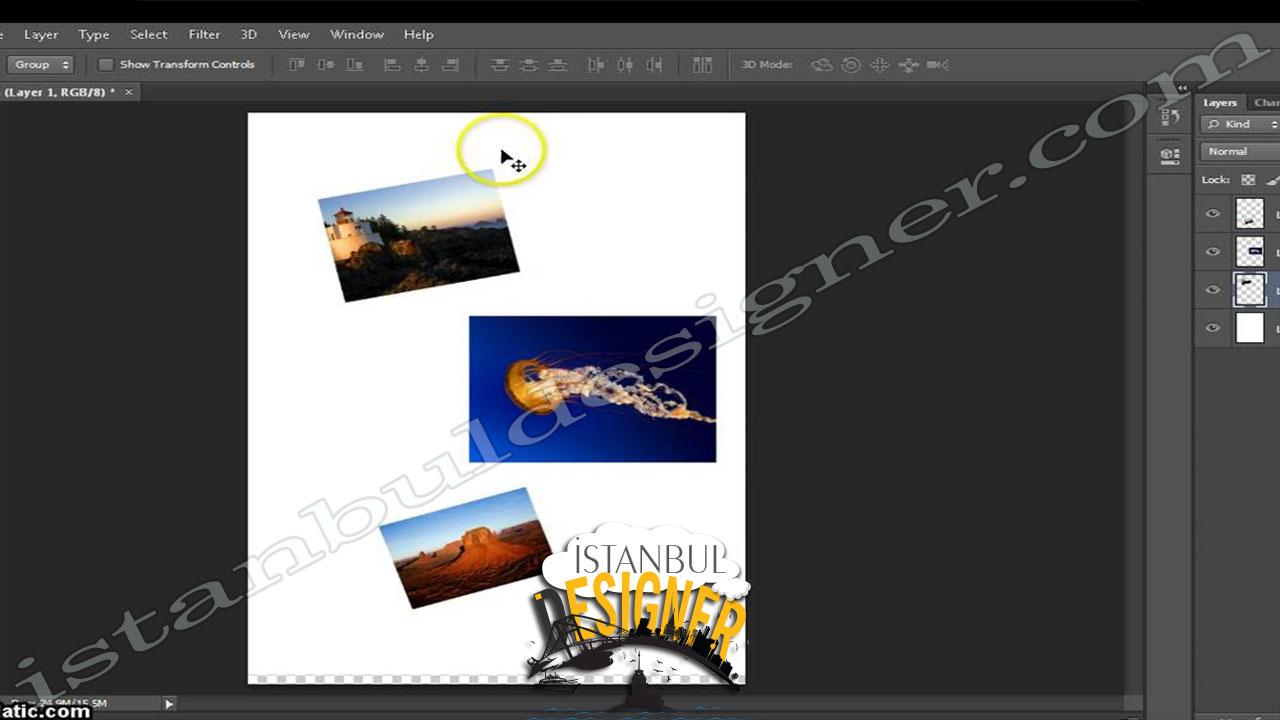Click the Distribute bottom edges icon
The width and height of the screenshot is (1280, 720).
[x=558, y=65]
